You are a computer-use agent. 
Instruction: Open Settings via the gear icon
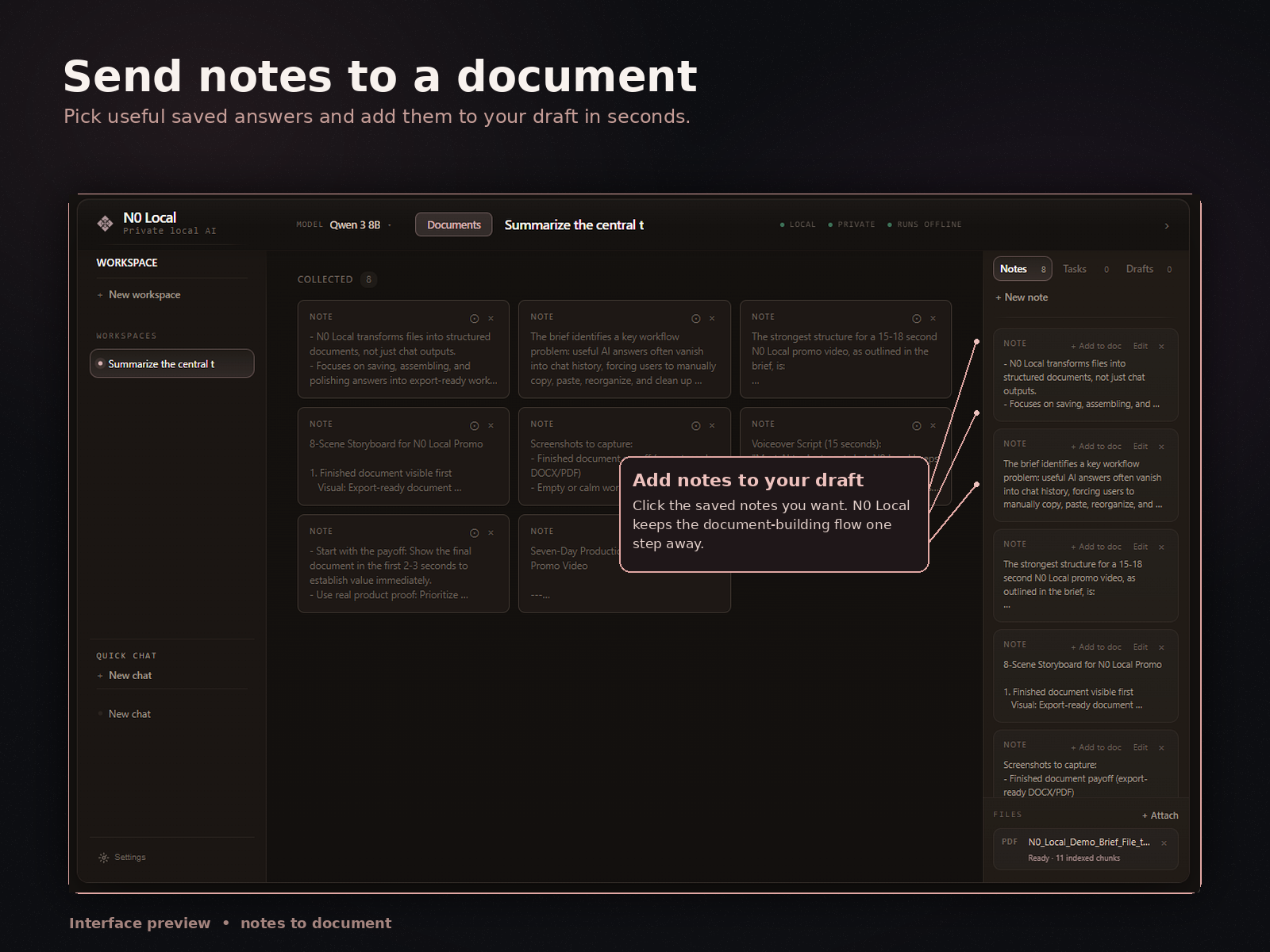click(x=104, y=858)
